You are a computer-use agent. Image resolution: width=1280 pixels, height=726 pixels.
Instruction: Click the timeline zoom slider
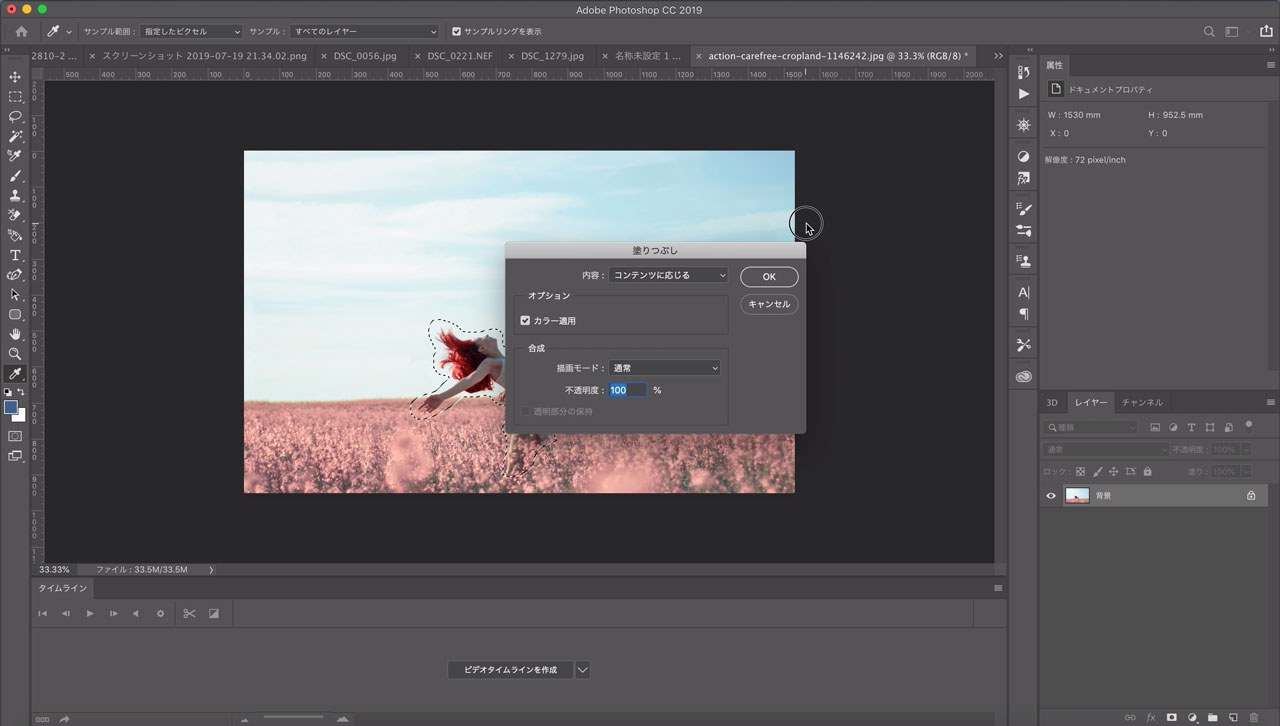[x=293, y=718]
